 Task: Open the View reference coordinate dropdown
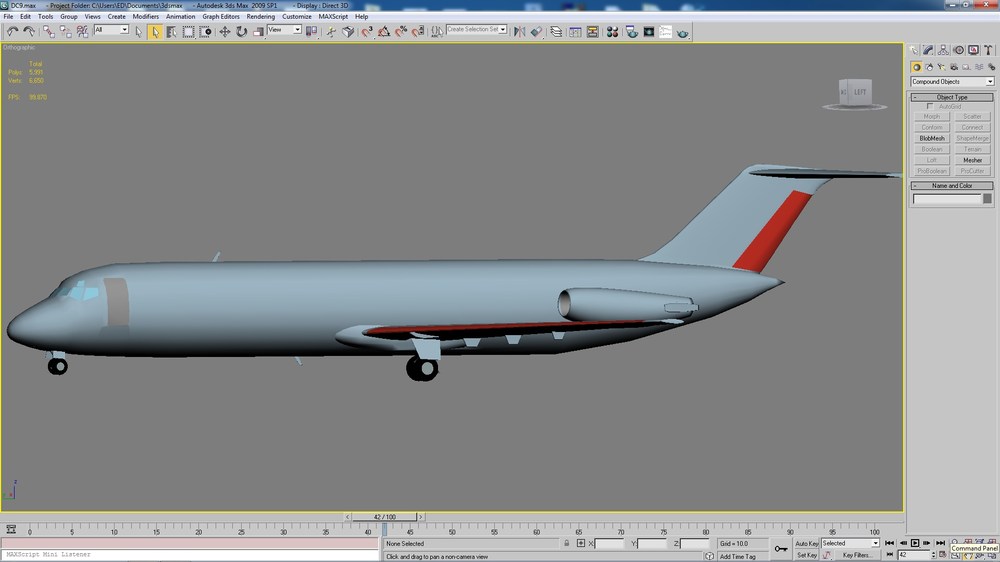tap(284, 29)
